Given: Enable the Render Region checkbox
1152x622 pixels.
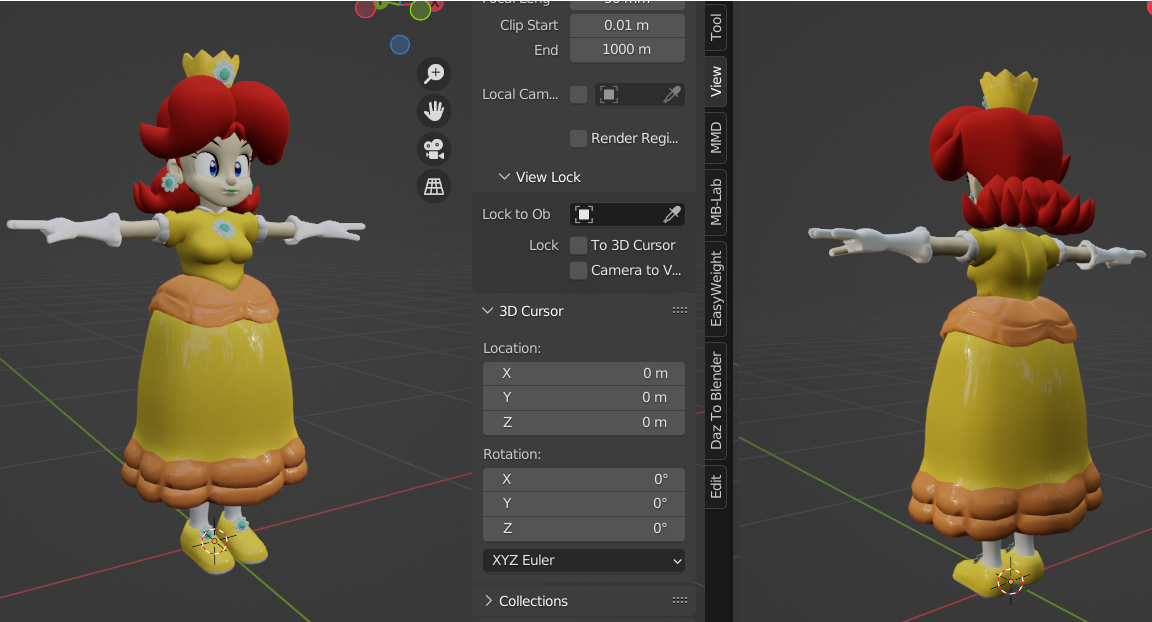Looking at the screenshot, I should coord(578,138).
